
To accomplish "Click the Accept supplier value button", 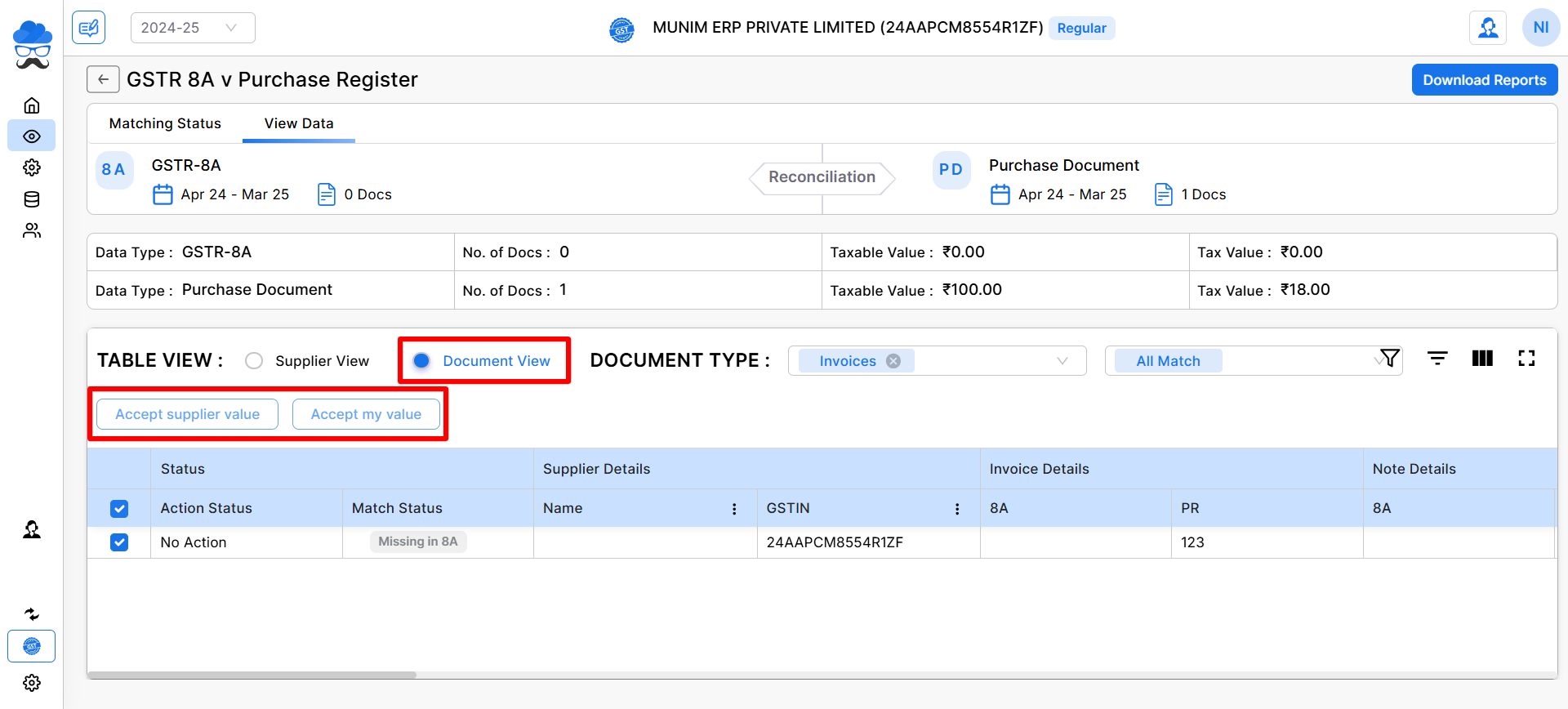I will click(x=187, y=414).
